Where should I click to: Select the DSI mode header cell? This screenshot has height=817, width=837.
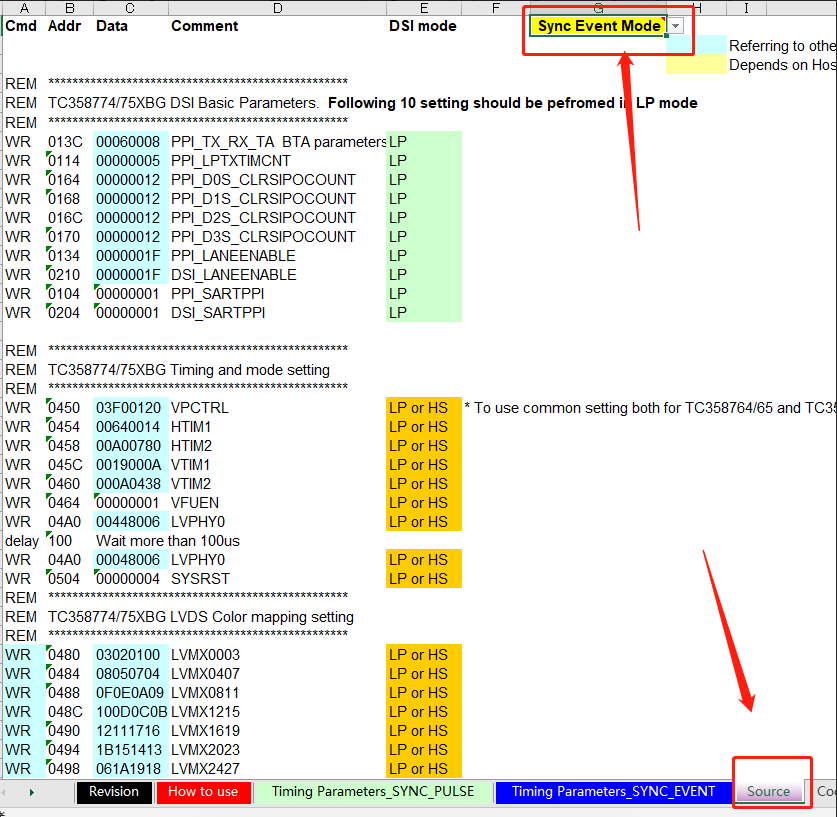coord(424,26)
